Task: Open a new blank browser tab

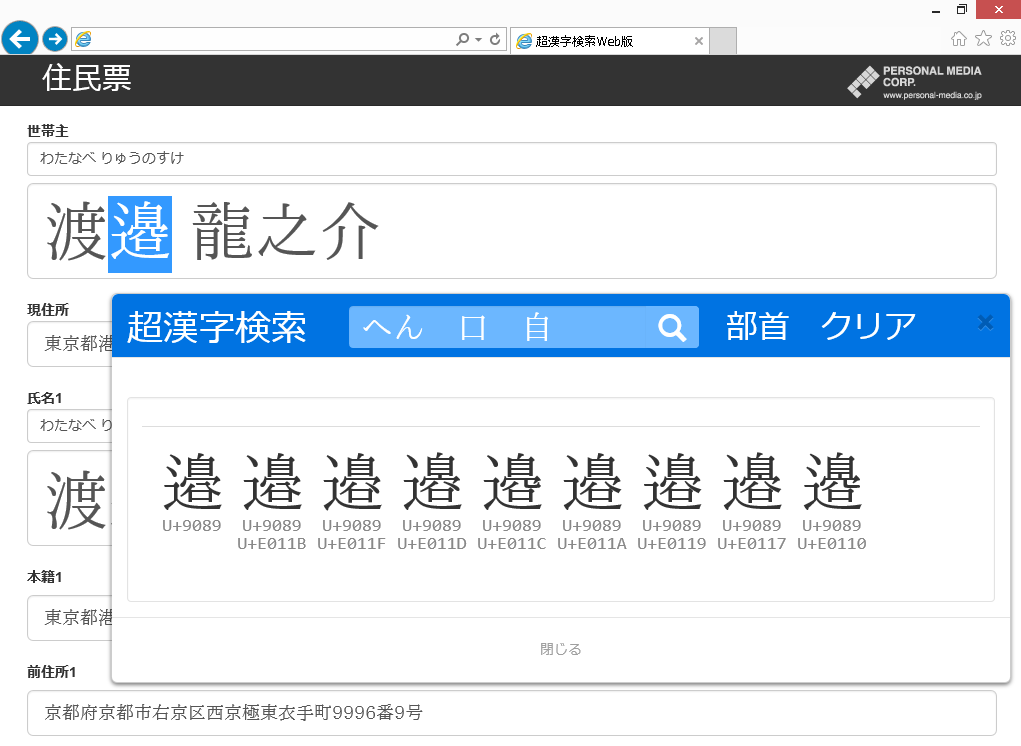Action: (x=723, y=41)
